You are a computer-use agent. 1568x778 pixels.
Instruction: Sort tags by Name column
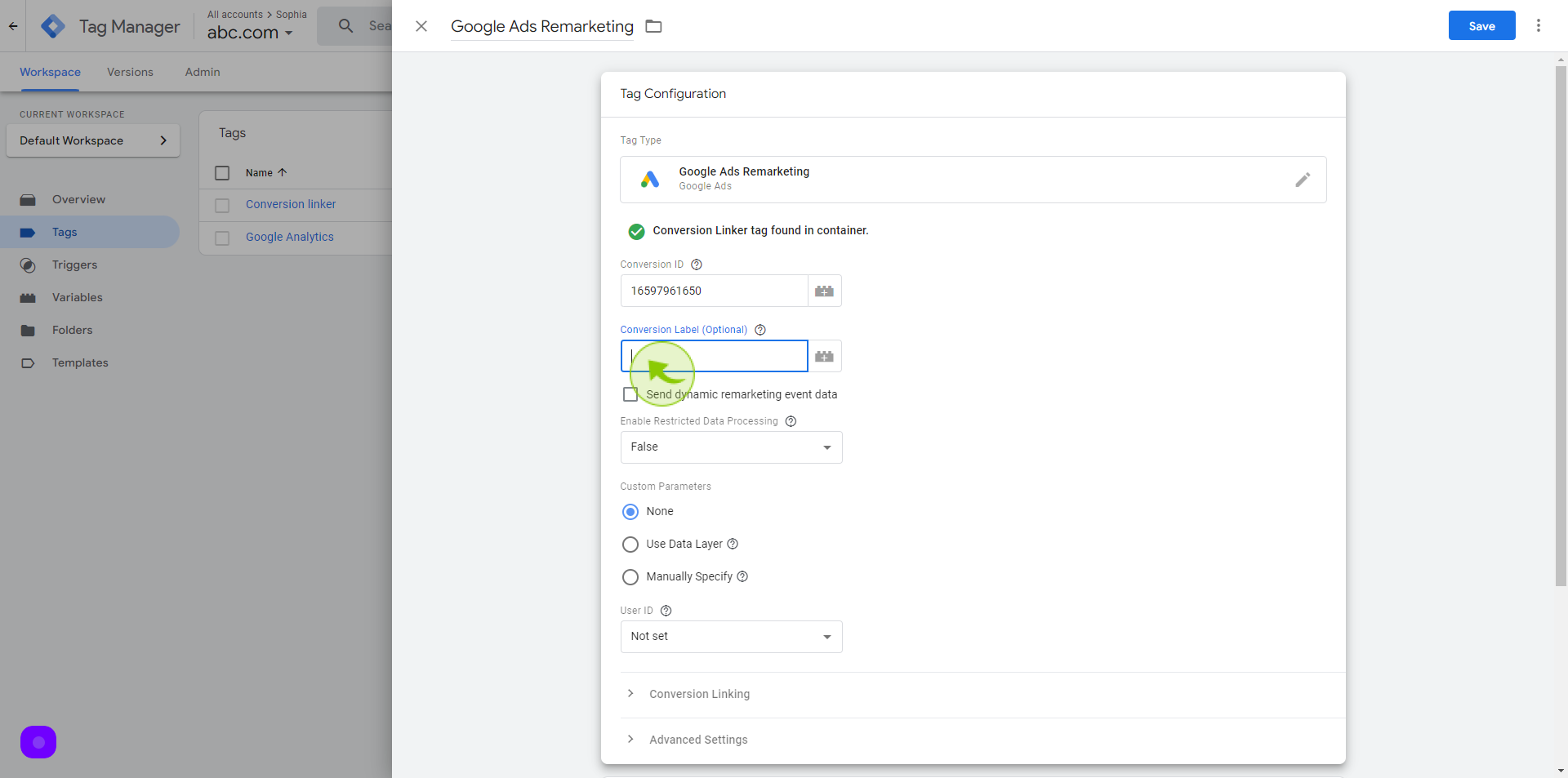(266, 173)
